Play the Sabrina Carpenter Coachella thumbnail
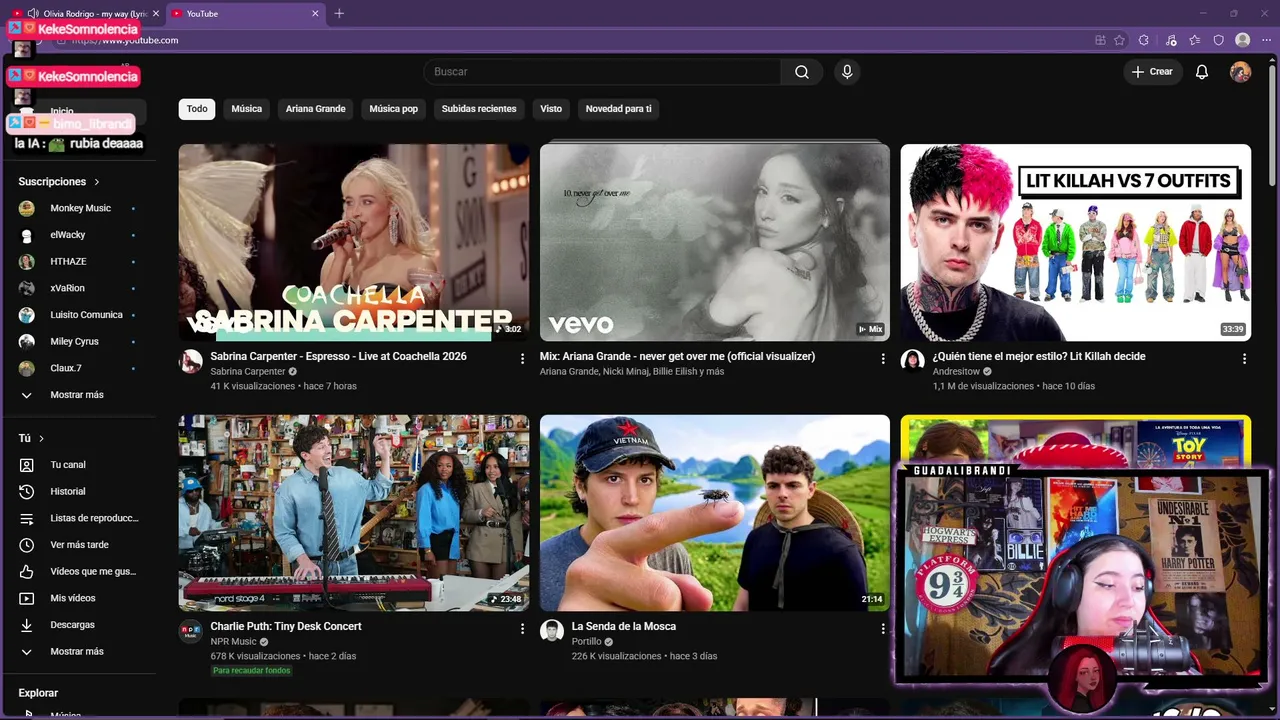 pos(354,243)
